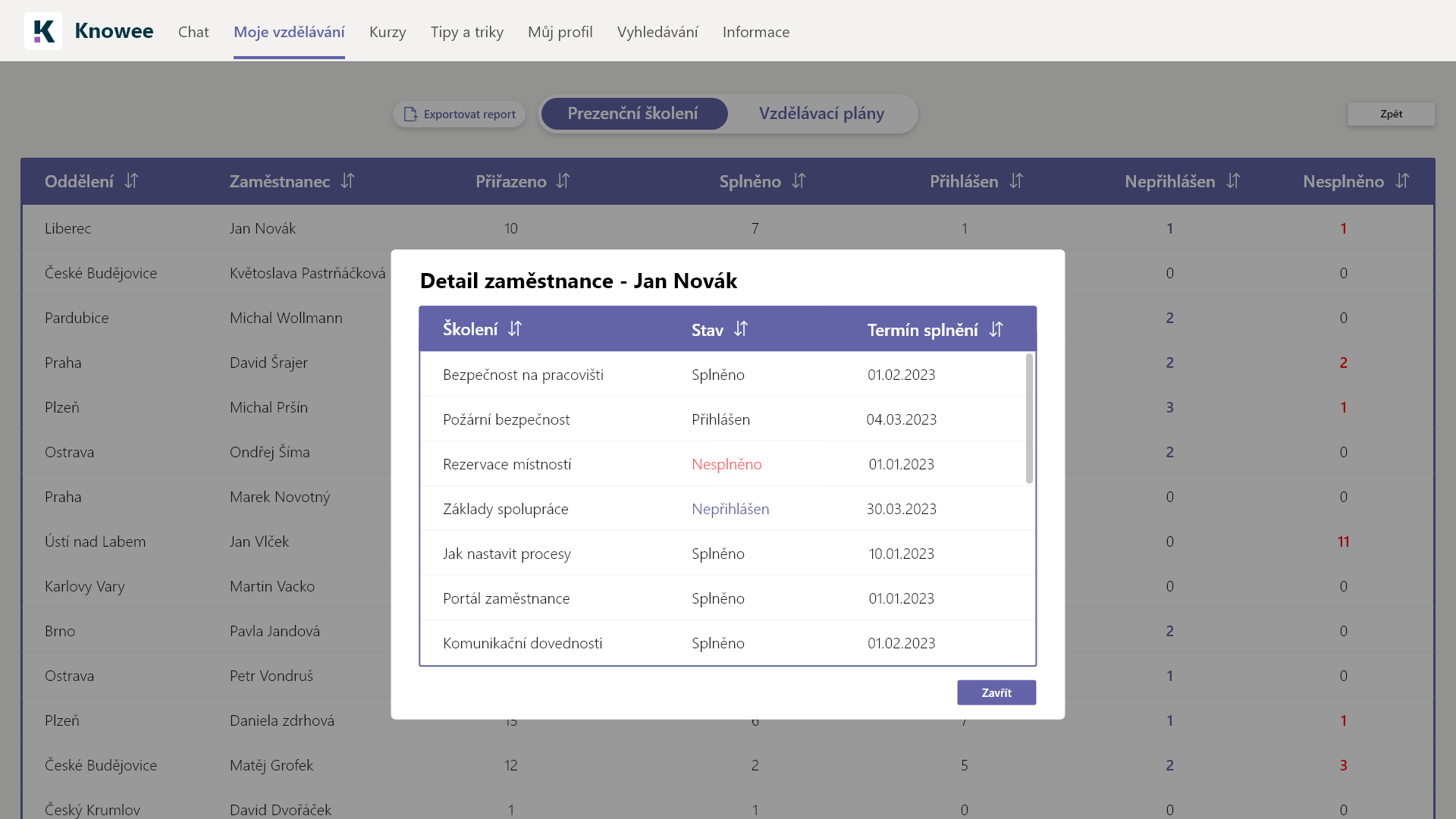Sort the dialog table by Stav

click(741, 329)
